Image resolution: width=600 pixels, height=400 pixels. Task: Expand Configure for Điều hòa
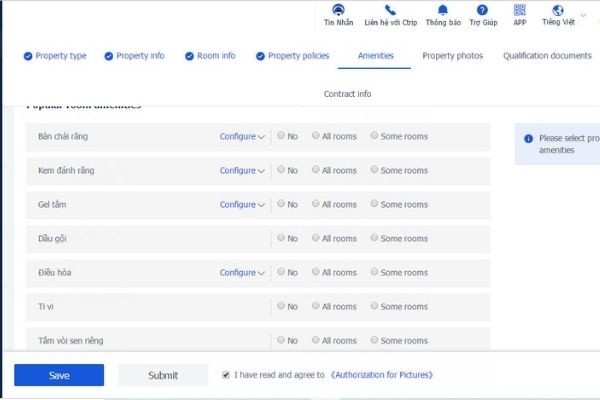[242, 273]
